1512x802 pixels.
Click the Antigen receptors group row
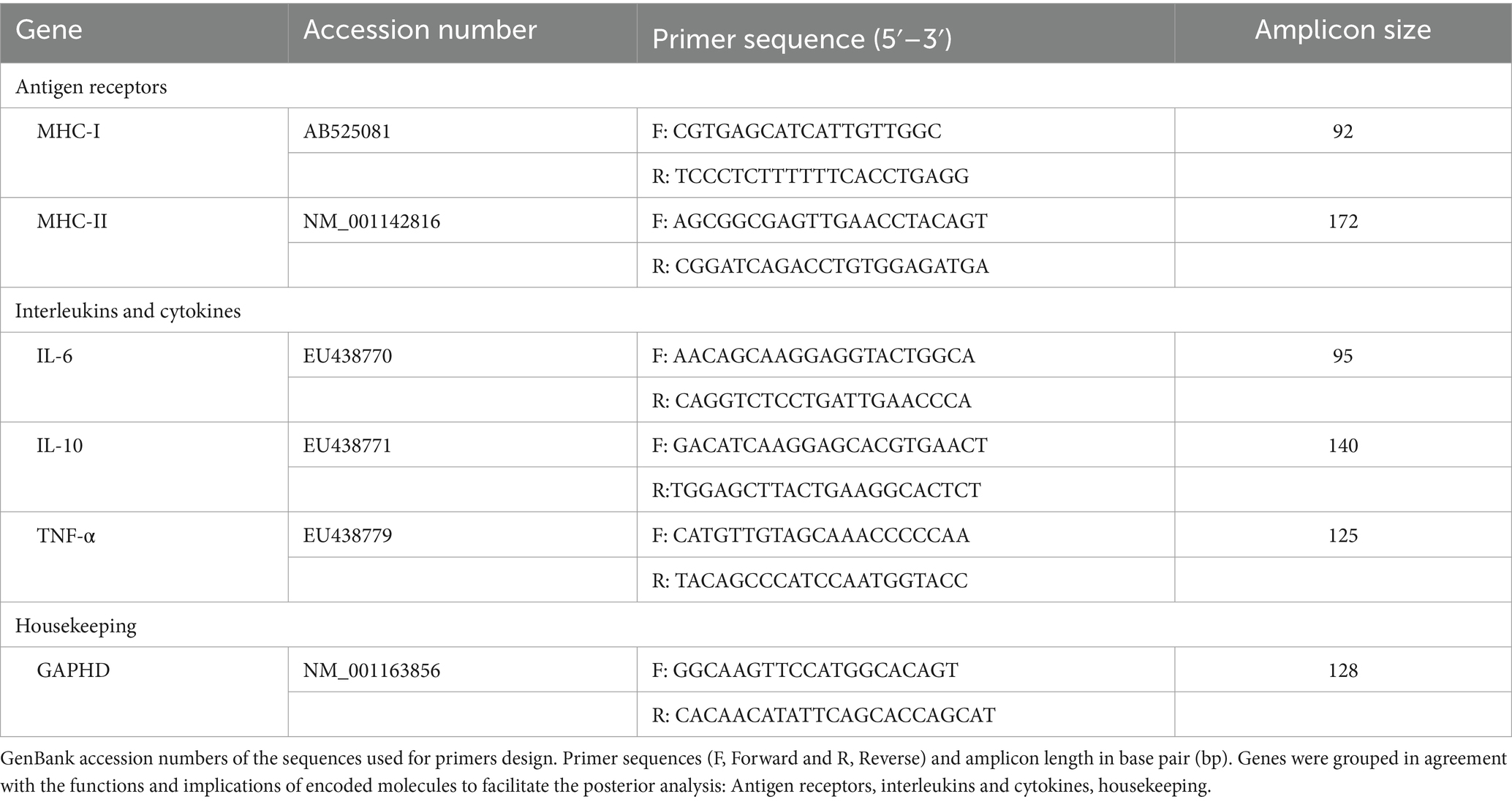tap(756, 86)
